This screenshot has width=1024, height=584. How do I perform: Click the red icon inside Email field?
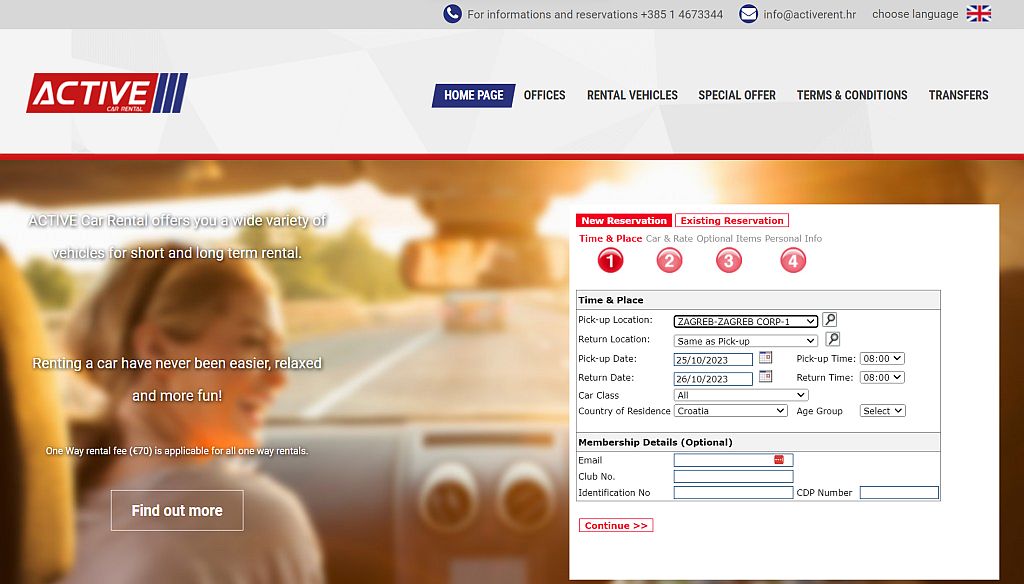pos(778,460)
